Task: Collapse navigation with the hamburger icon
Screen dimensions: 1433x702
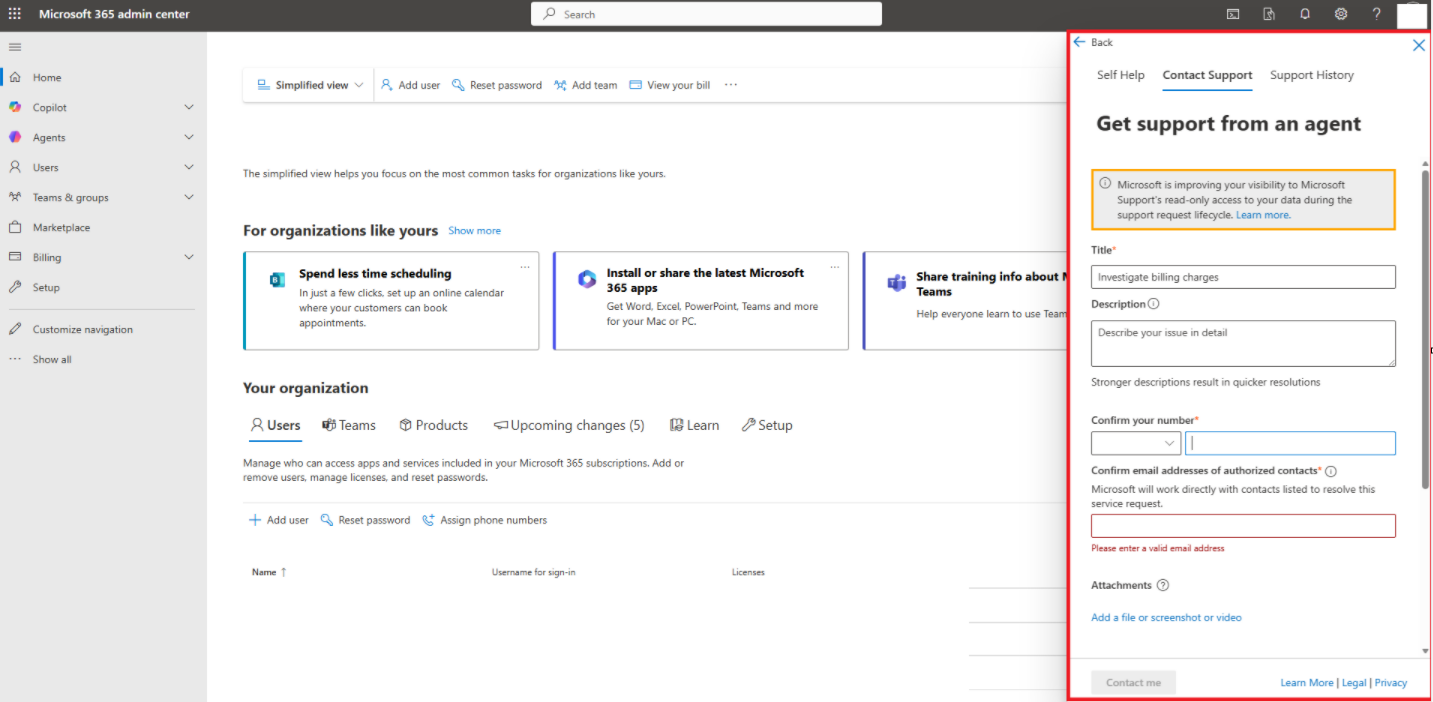Action: pos(15,47)
